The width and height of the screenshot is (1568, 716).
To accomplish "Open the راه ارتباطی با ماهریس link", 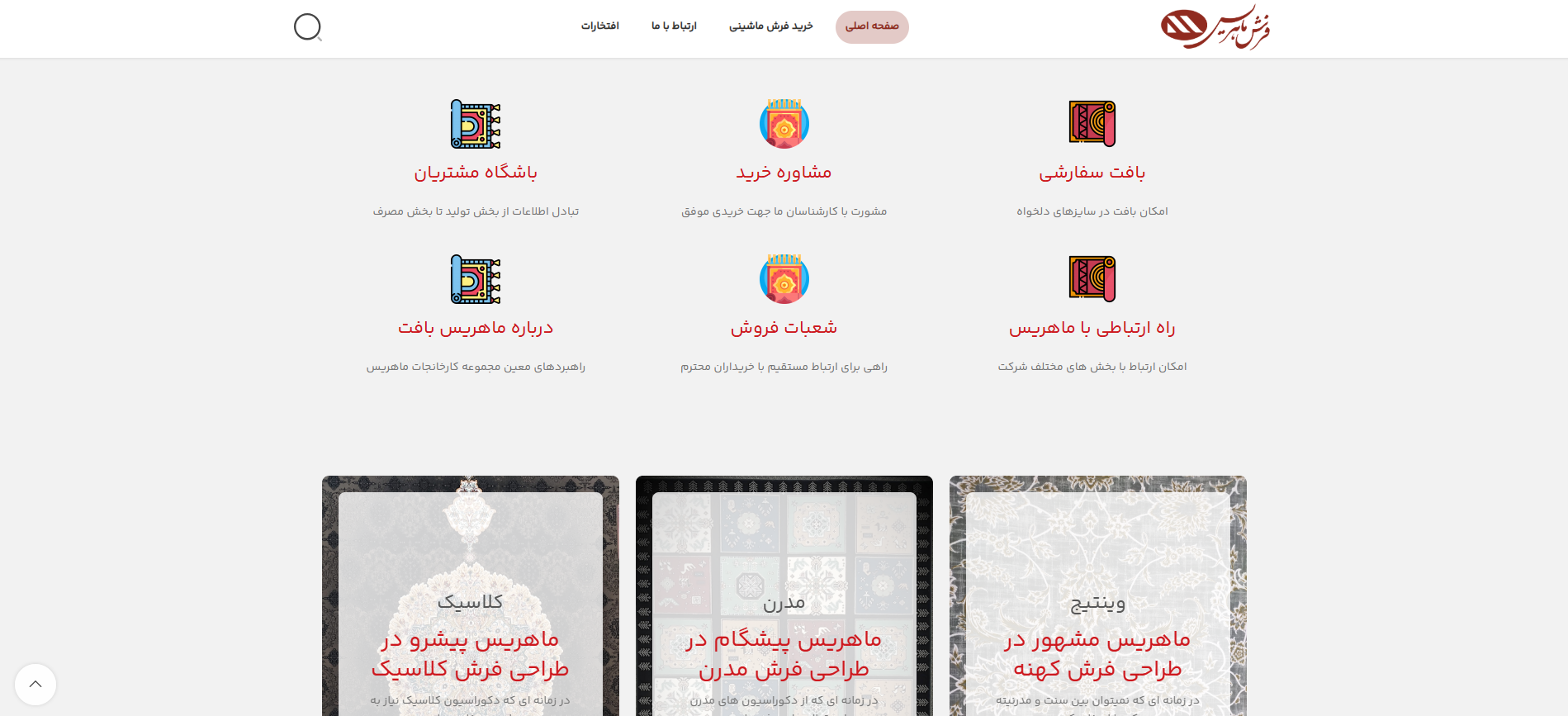I will 1092,328.
